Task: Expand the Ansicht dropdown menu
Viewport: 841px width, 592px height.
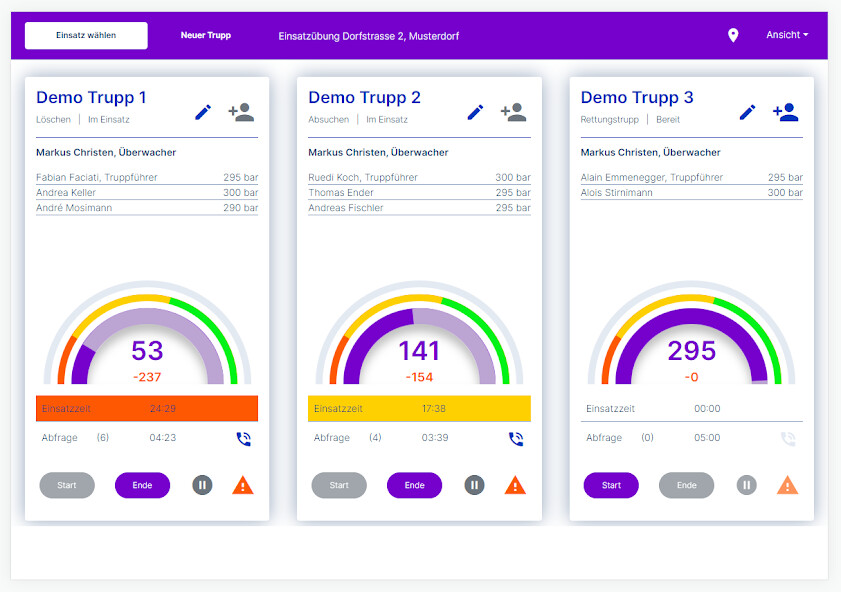Action: point(787,35)
